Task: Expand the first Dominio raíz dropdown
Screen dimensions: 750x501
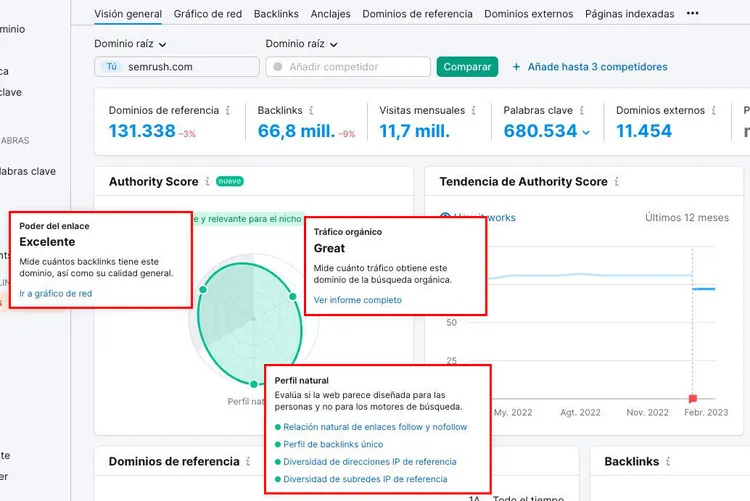Action: tap(130, 44)
